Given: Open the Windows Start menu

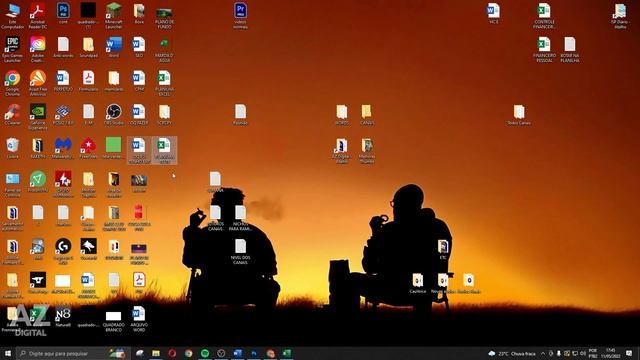Looking at the screenshot, I should 8,353.
